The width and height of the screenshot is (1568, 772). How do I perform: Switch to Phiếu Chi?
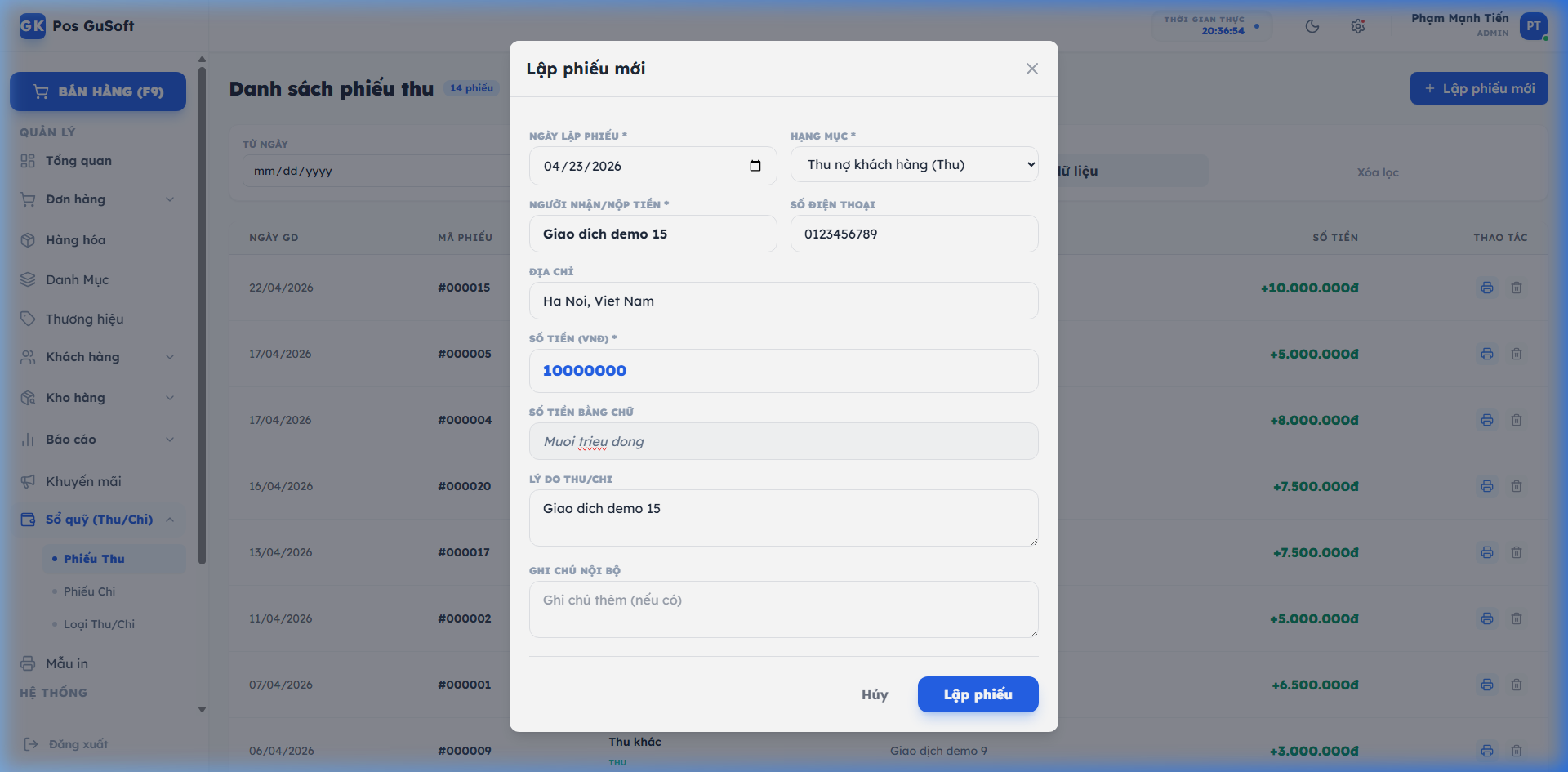(91, 591)
